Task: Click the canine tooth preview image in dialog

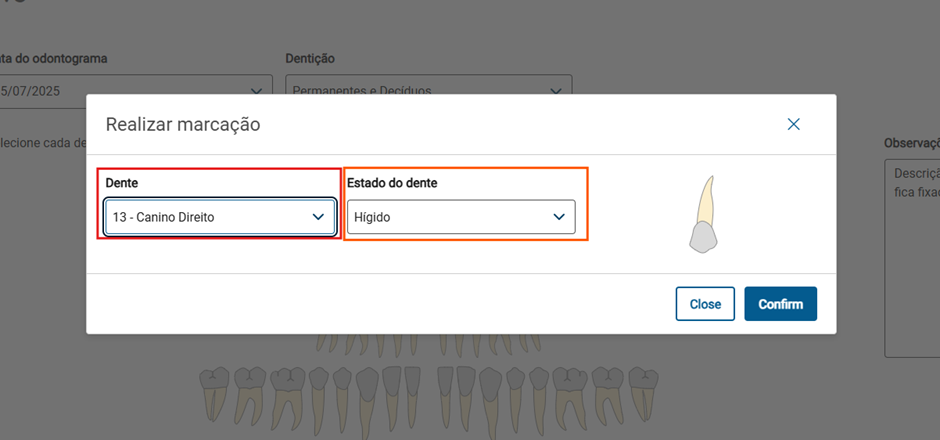Action: click(704, 214)
